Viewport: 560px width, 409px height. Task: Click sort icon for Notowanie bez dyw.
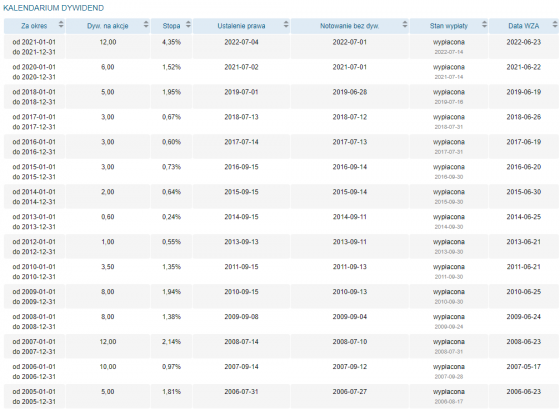tap(405, 24)
